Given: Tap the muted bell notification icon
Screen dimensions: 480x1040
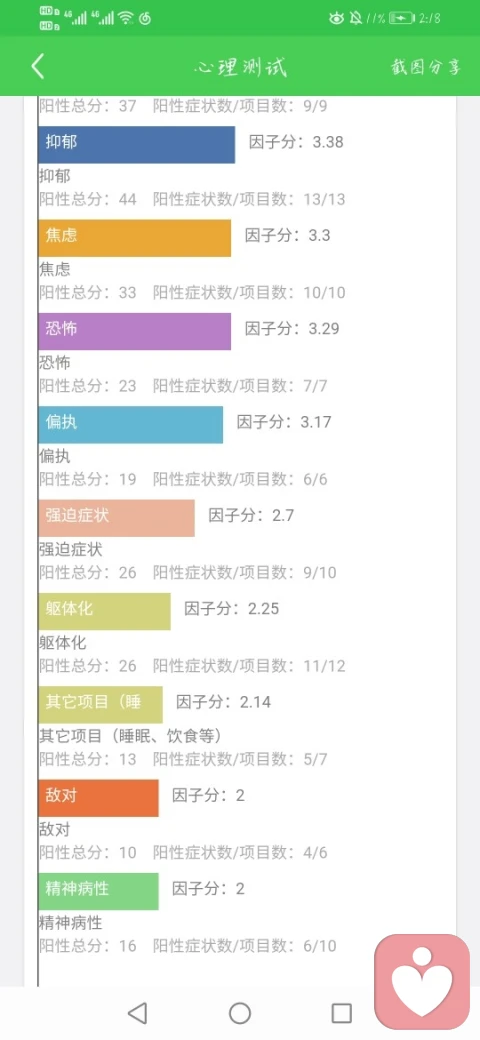Looking at the screenshot, I should pyautogui.click(x=355, y=18).
